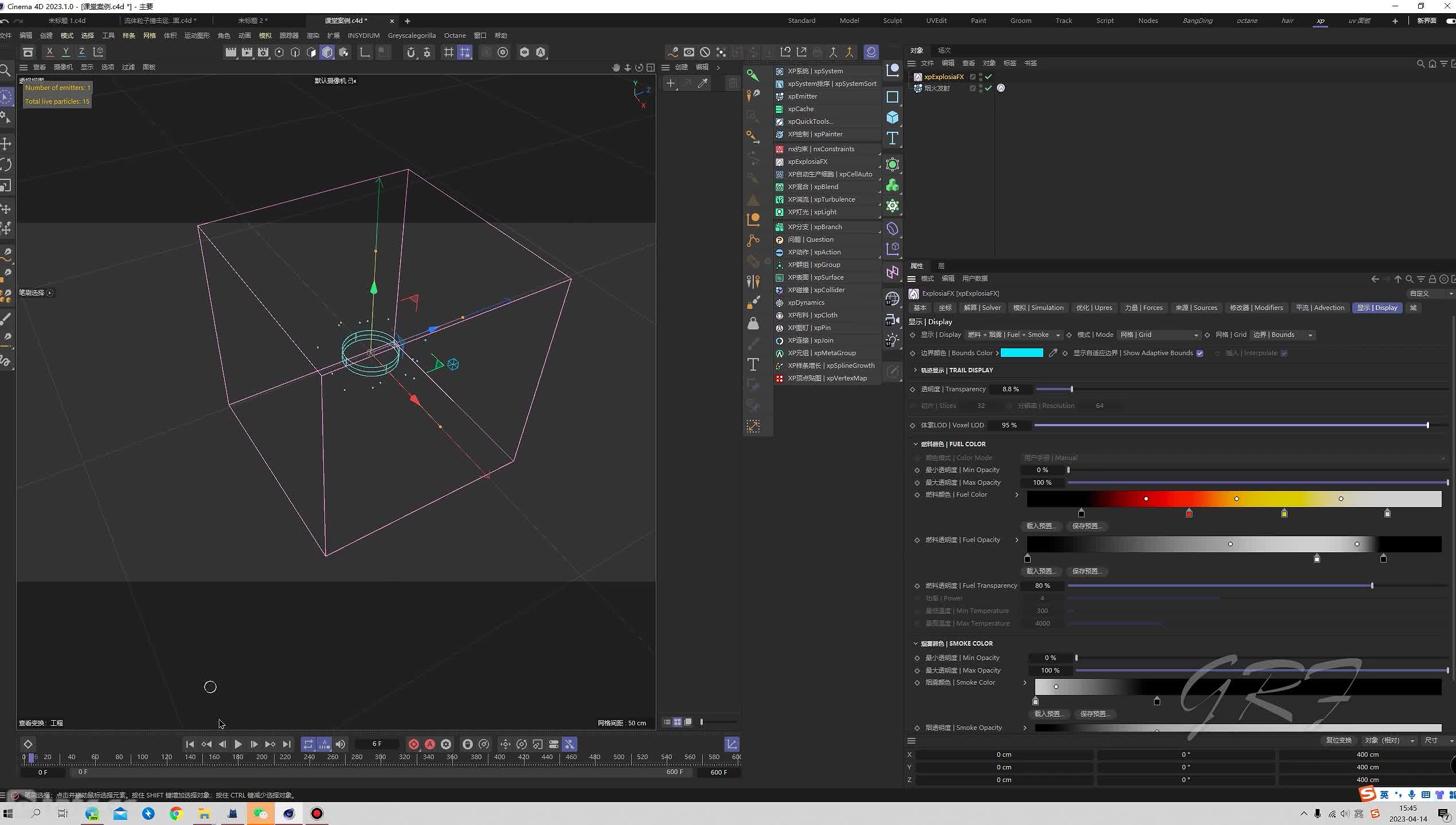Viewport: 1456px width, 825px height.
Task: Click the render view clapperboard icon
Action: tap(230, 52)
